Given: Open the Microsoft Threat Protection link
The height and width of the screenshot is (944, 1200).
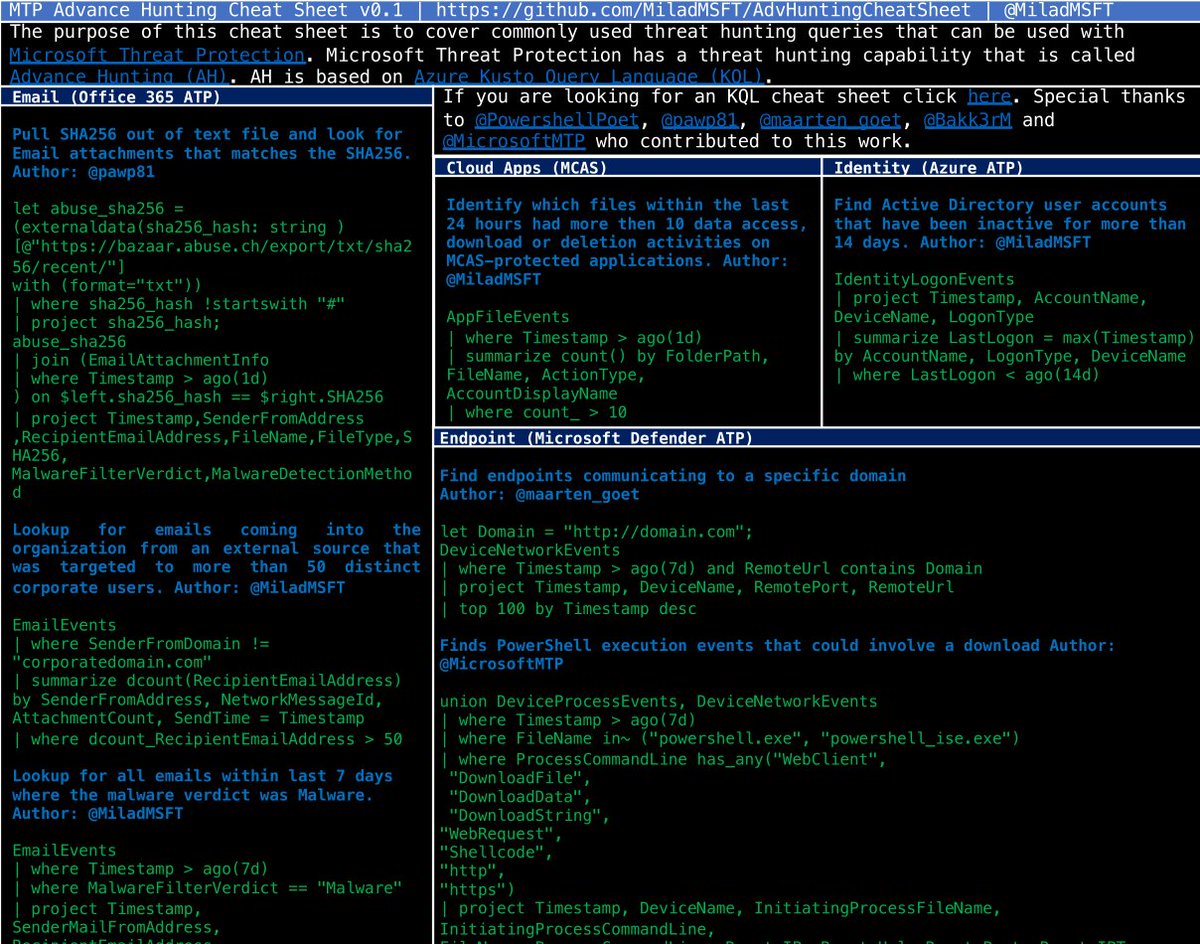Looking at the screenshot, I should point(156,54).
